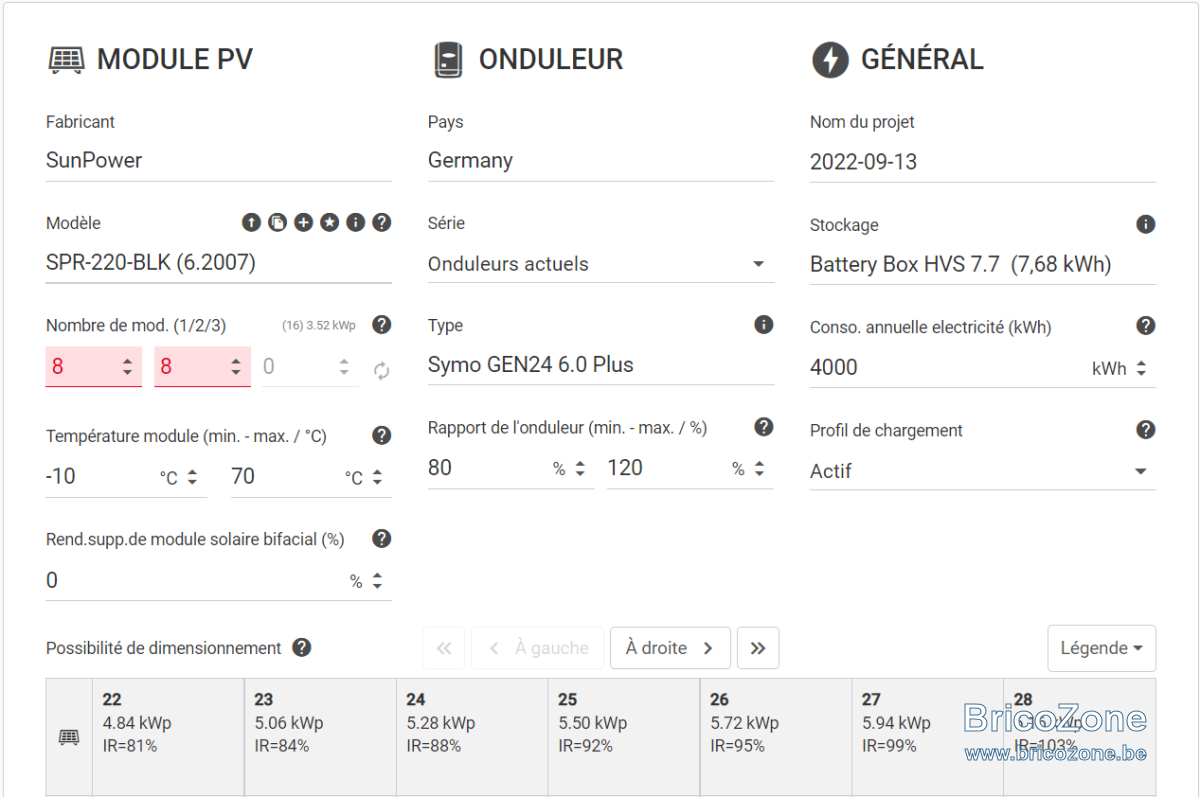Open help for Profil de chargement
Screen dimensions: 1200x797
tap(1146, 430)
